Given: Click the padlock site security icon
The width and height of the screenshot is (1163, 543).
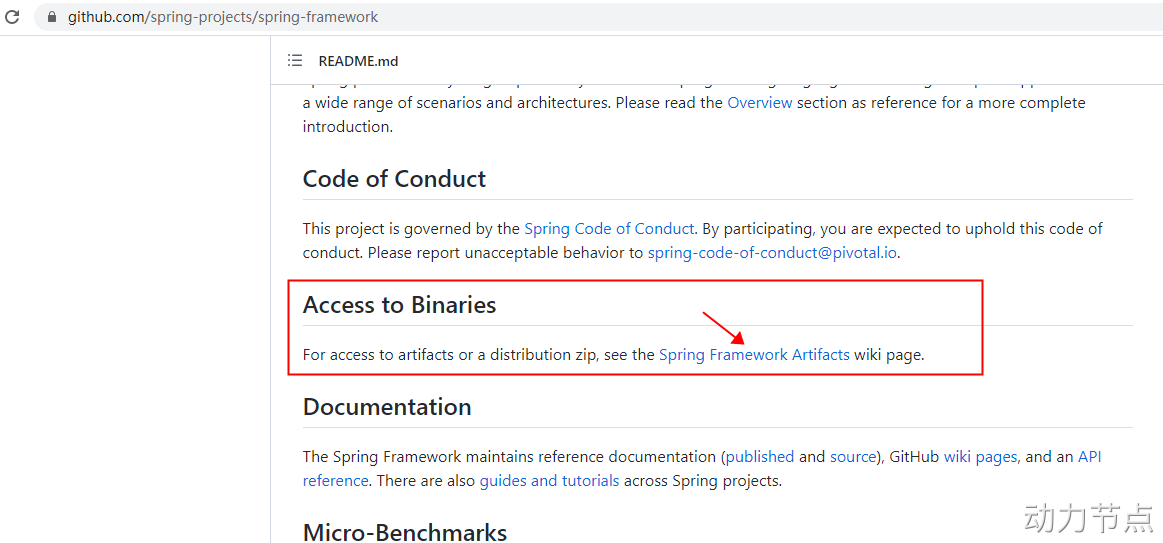Looking at the screenshot, I should pos(53,17).
